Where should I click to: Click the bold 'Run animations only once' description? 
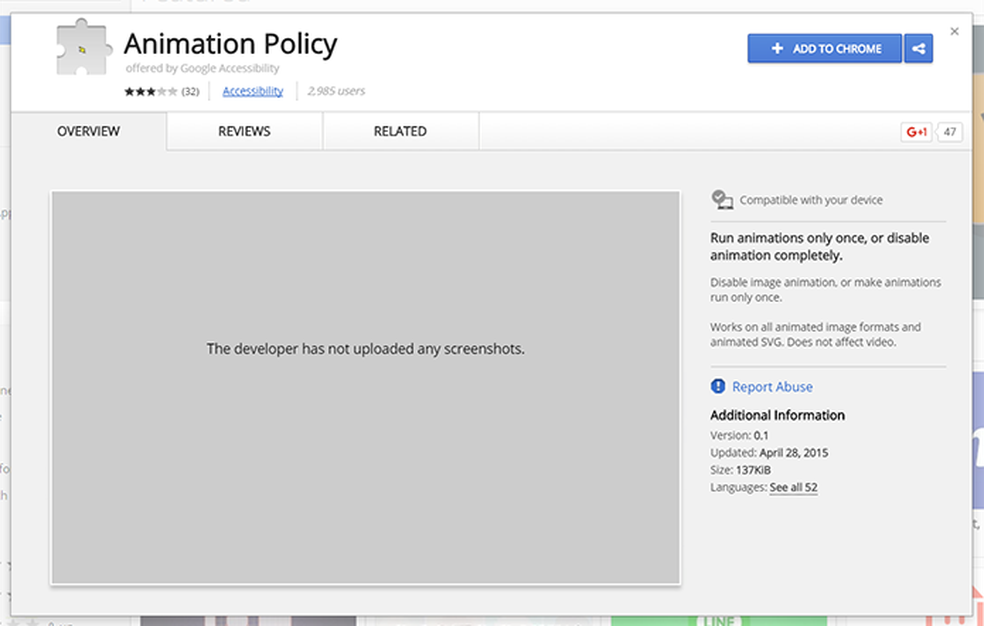click(819, 247)
